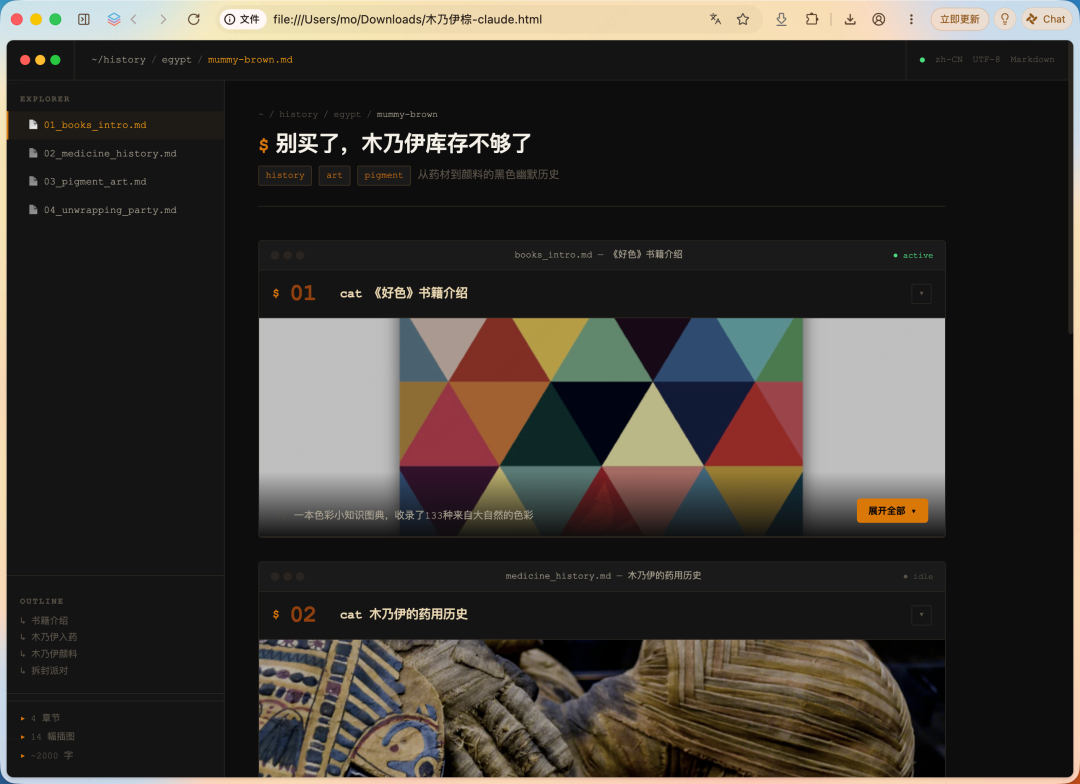Click 展开全部 expand all button
This screenshot has height=784, width=1080.
point(892,510)
